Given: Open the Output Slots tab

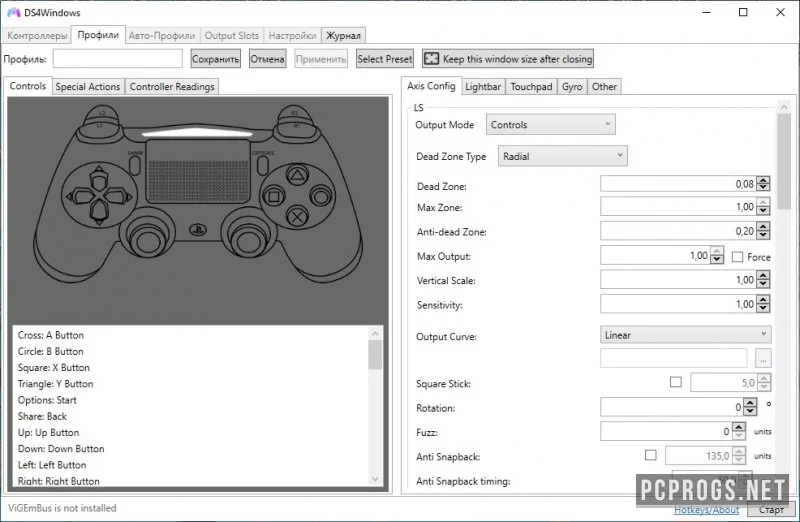Looking at the screenshot, I should pos(232,36).
